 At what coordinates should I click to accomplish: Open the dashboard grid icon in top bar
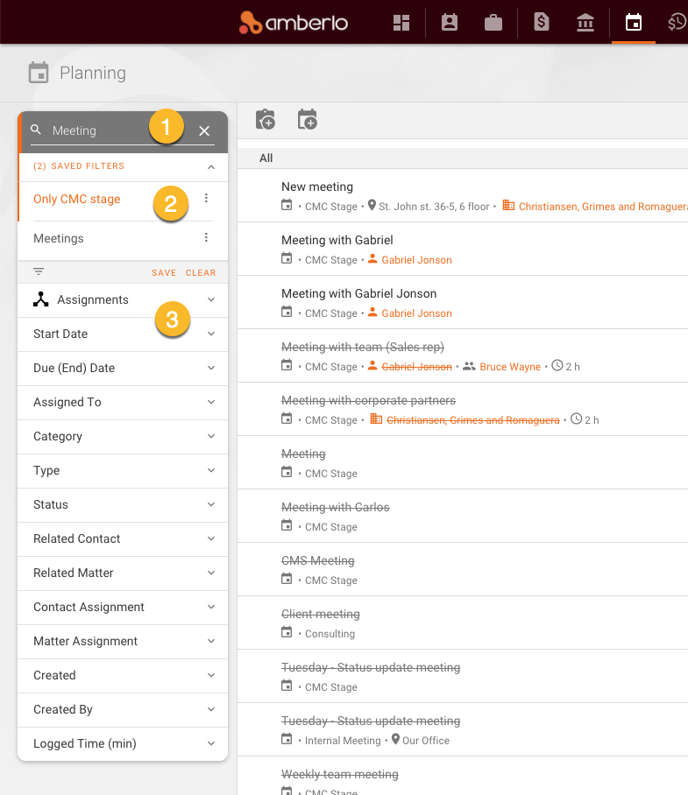[x=401, y=23]
